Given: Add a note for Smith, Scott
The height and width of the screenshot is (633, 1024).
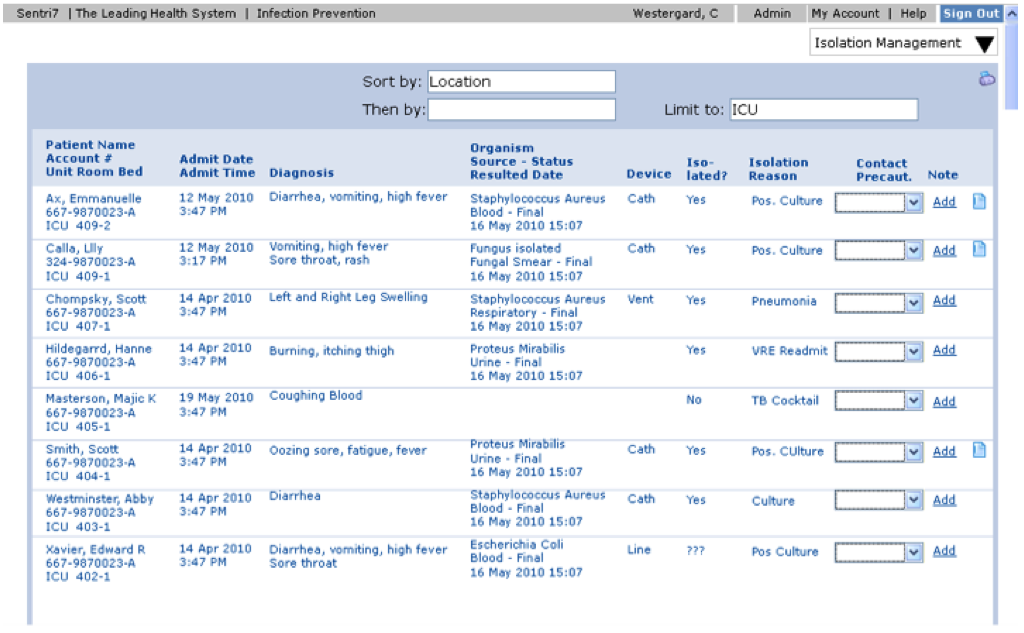Looking at the screenshot, I should pos(944,451).
